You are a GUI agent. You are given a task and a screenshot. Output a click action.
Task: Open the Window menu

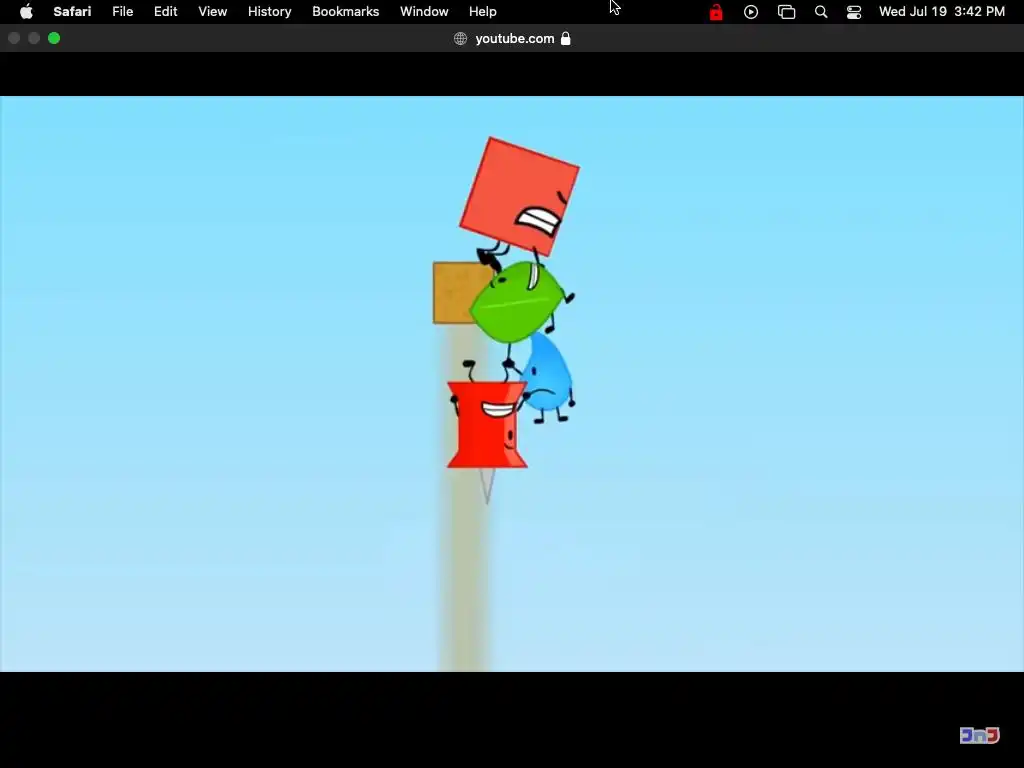[x=424, y=12]
